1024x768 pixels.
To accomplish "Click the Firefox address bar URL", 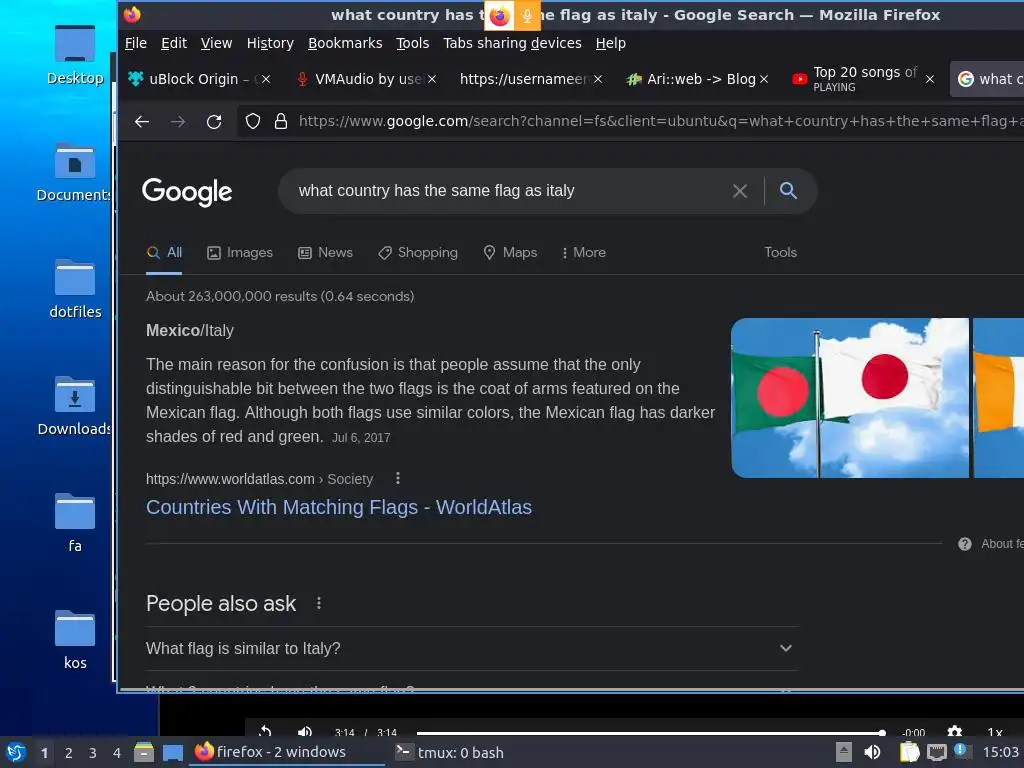I will pos(660,121).
